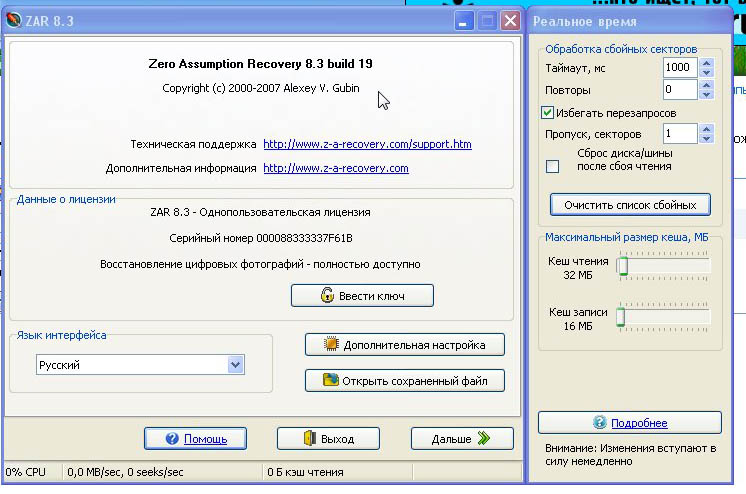The image size is (746, 494).
Task: Click the door icon beside Выход
Action: [310, 438]
